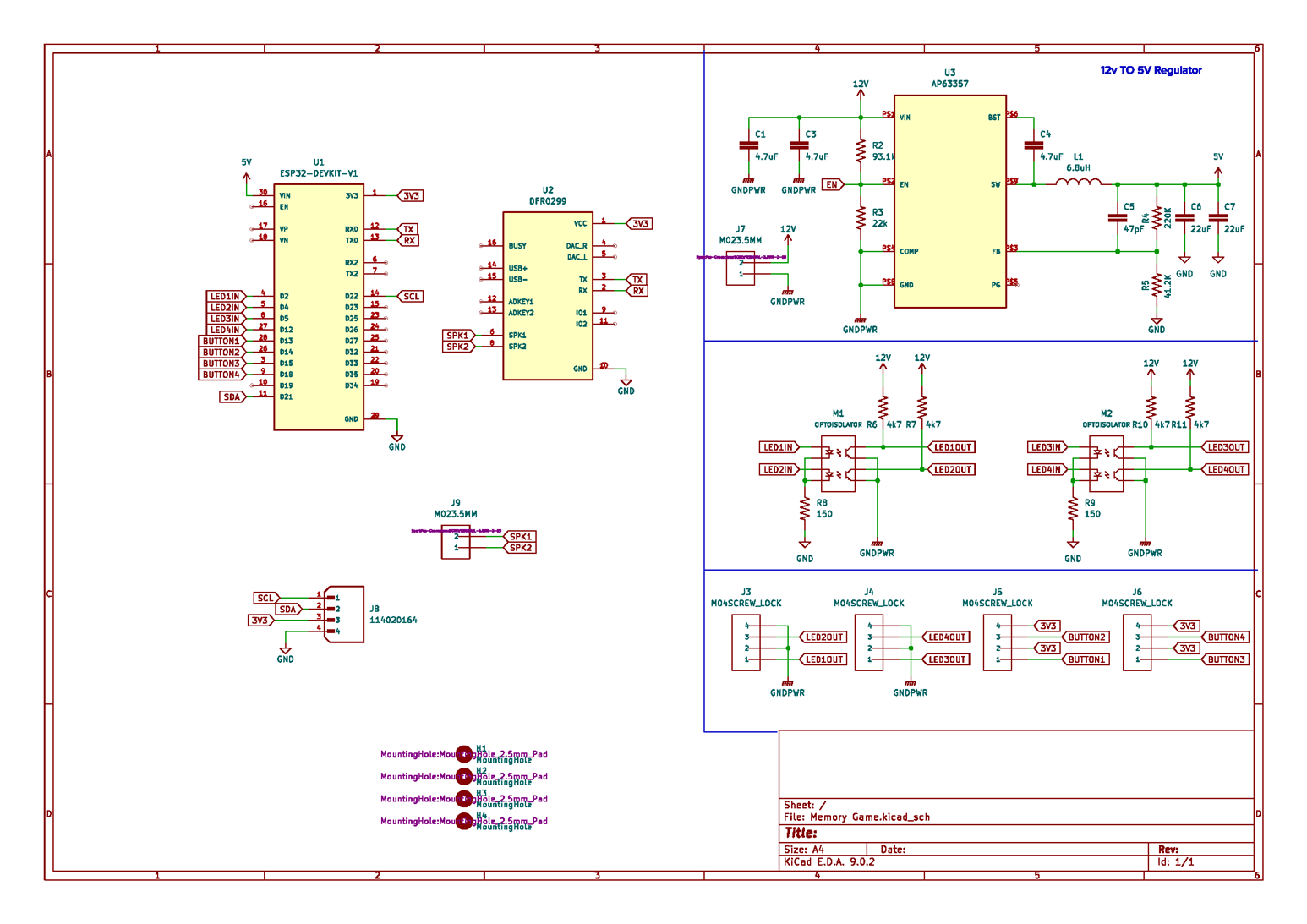
Task: Select the J7 12V power connector
Action: [x=740, y=268]
